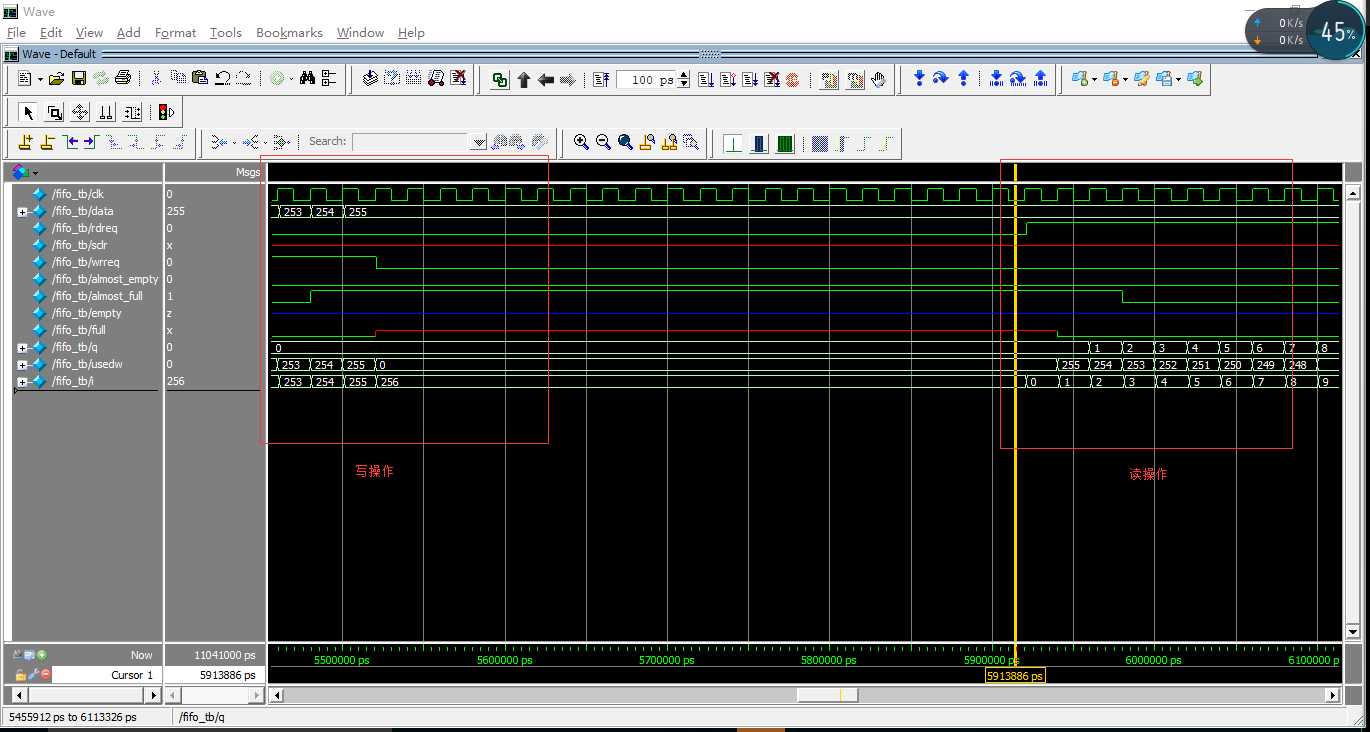Viewport: 1370px width, 732px height.
Task: Expand the /fifo_tb/q signal bus
Action: click(x=22, y=347)
